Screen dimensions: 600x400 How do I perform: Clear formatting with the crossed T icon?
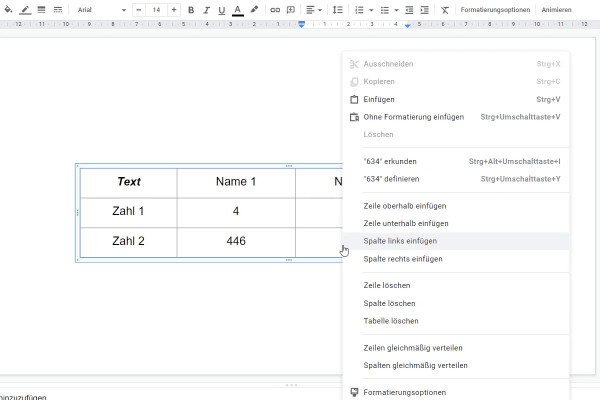pos(445,10)
